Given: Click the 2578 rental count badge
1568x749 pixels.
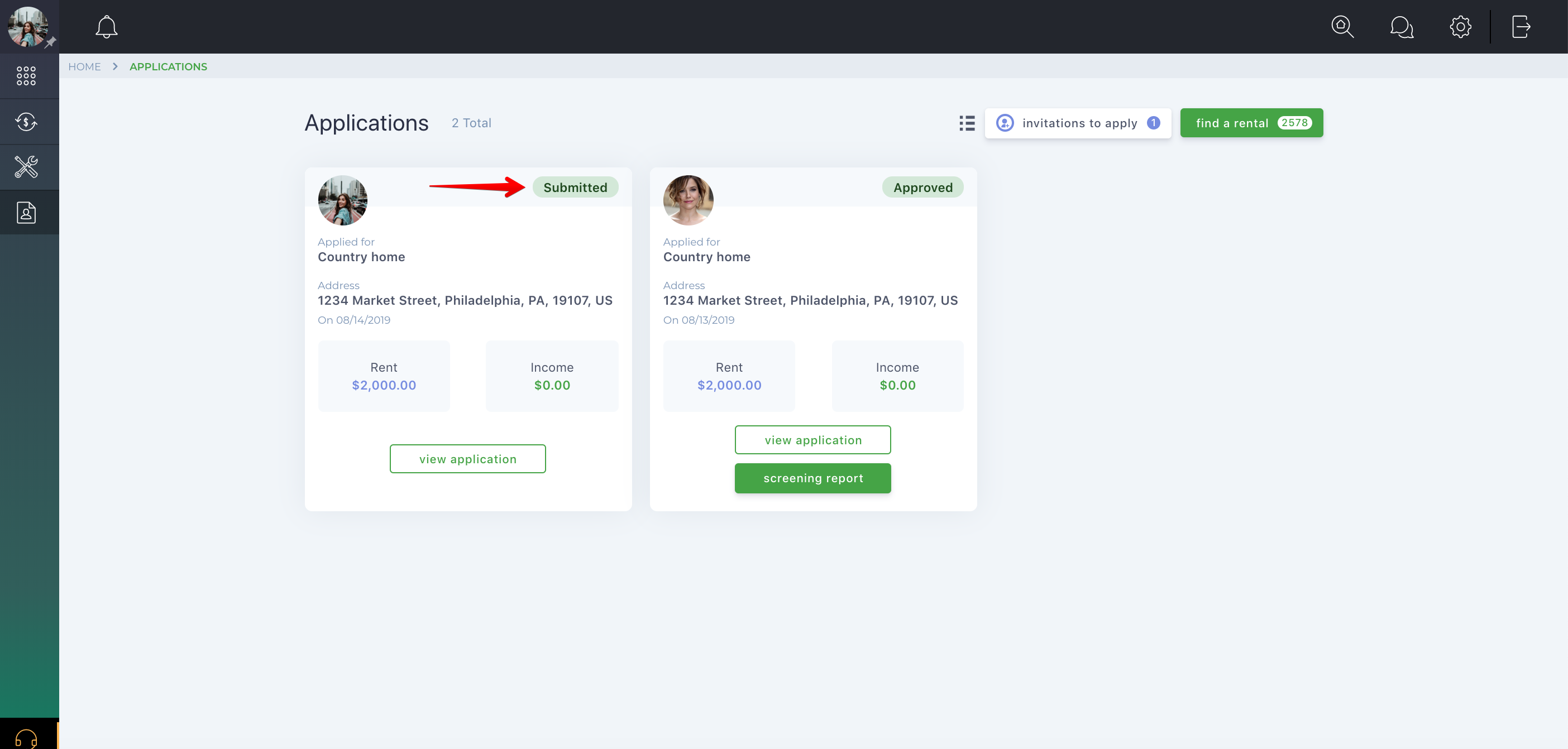Looking at the screenshot, I should pos(1294,123).
